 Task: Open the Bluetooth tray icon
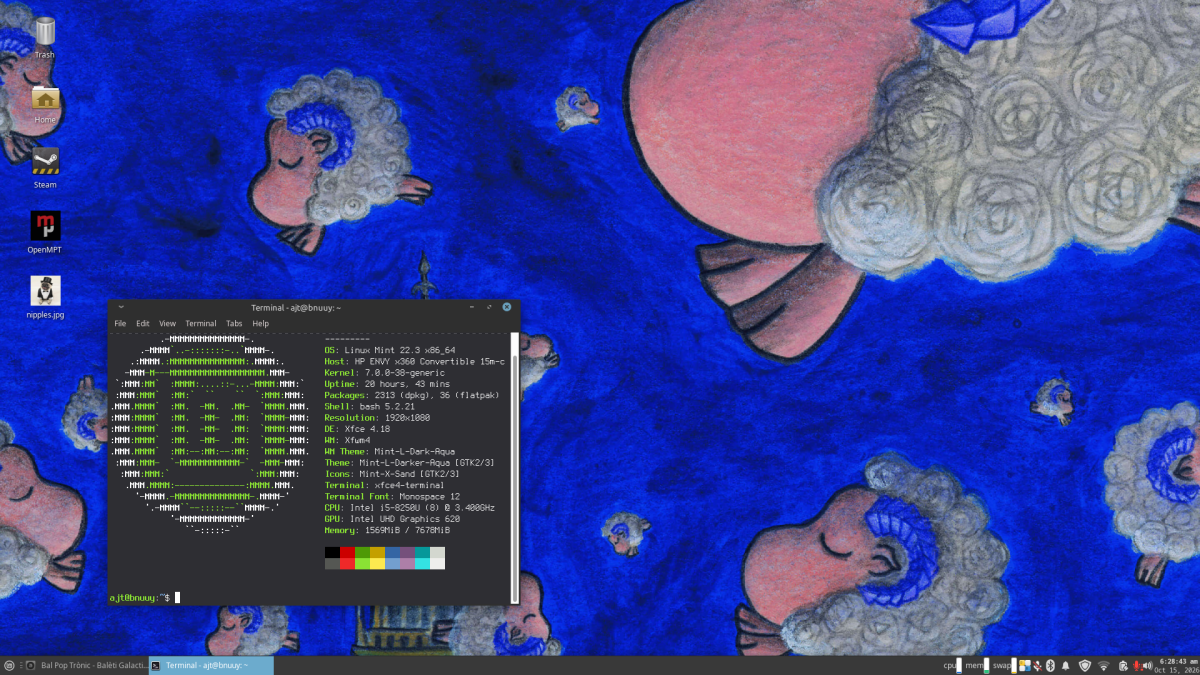coord(1051,665)
